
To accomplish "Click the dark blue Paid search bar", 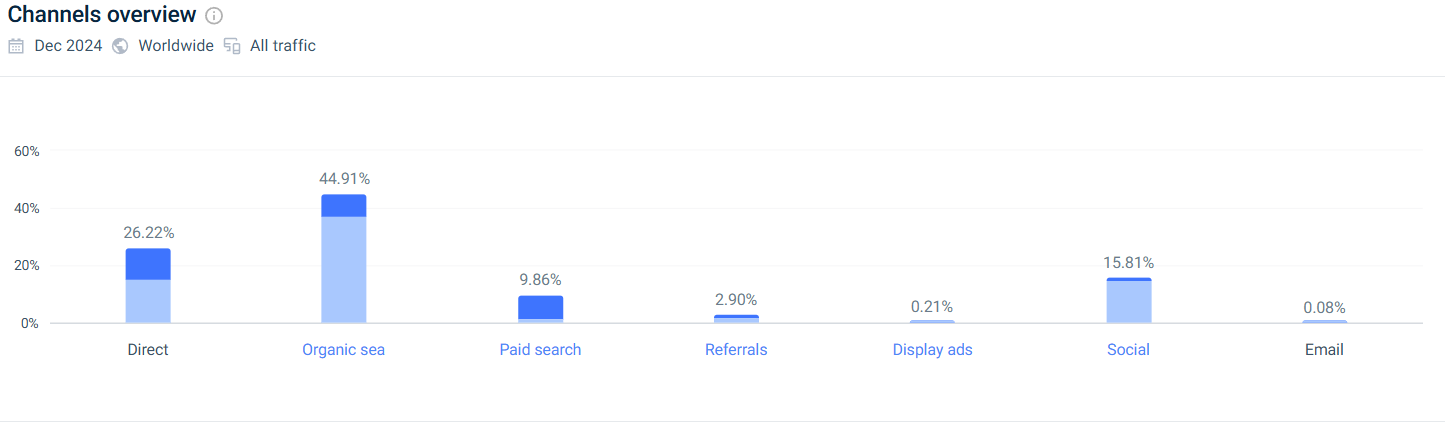I will point(540,307).
